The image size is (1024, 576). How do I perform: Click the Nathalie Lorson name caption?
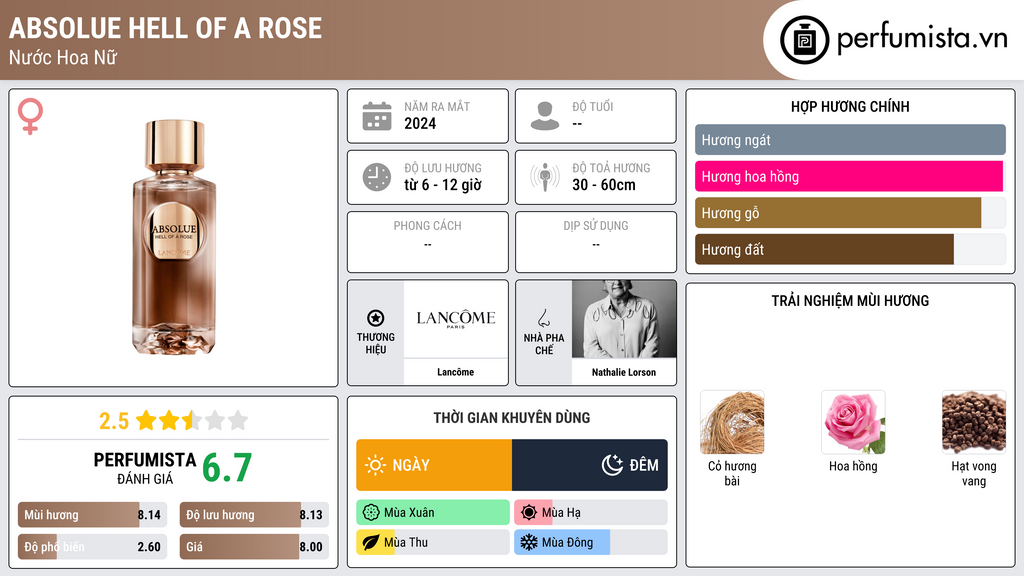(624, 372)
